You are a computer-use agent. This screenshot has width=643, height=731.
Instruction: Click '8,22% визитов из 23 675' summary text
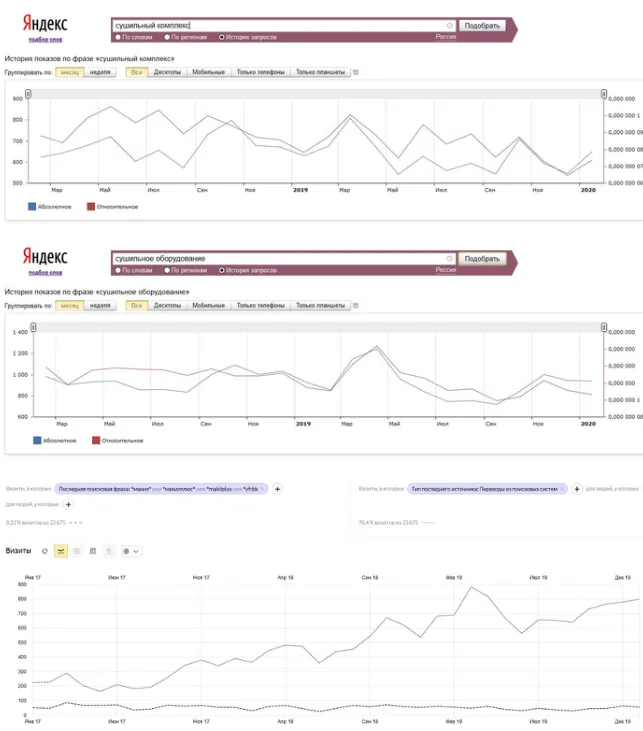coord(35,523)
